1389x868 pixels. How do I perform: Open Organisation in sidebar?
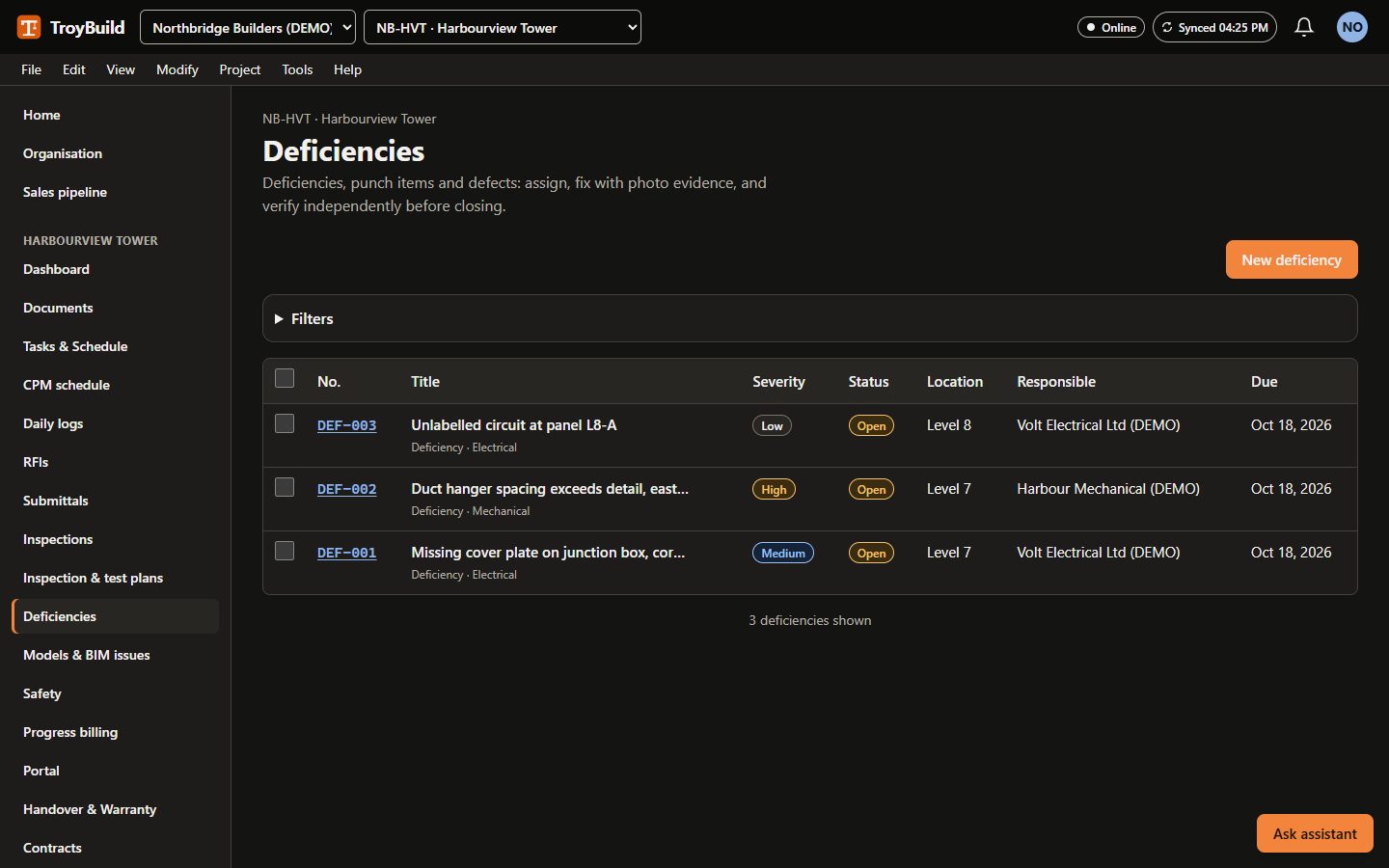coord(116,153)
